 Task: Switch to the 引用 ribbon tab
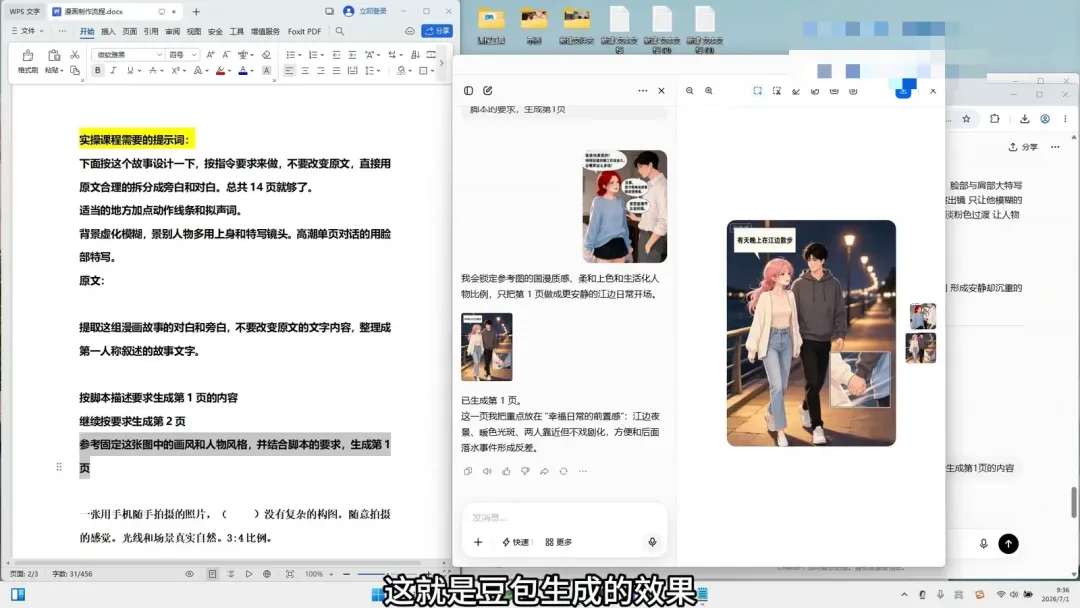[x=151, y=31]
